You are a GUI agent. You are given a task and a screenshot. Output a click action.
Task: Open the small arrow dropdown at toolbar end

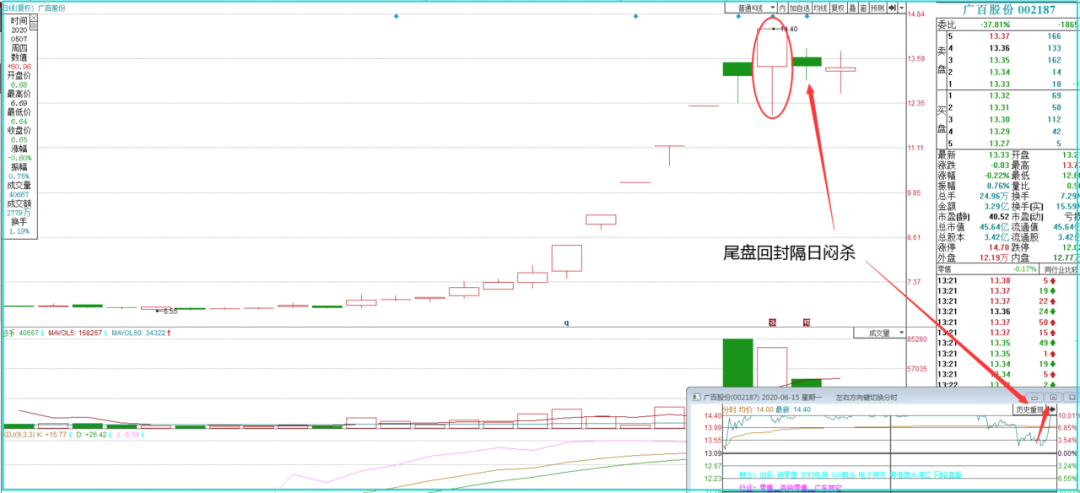point(902,8)
